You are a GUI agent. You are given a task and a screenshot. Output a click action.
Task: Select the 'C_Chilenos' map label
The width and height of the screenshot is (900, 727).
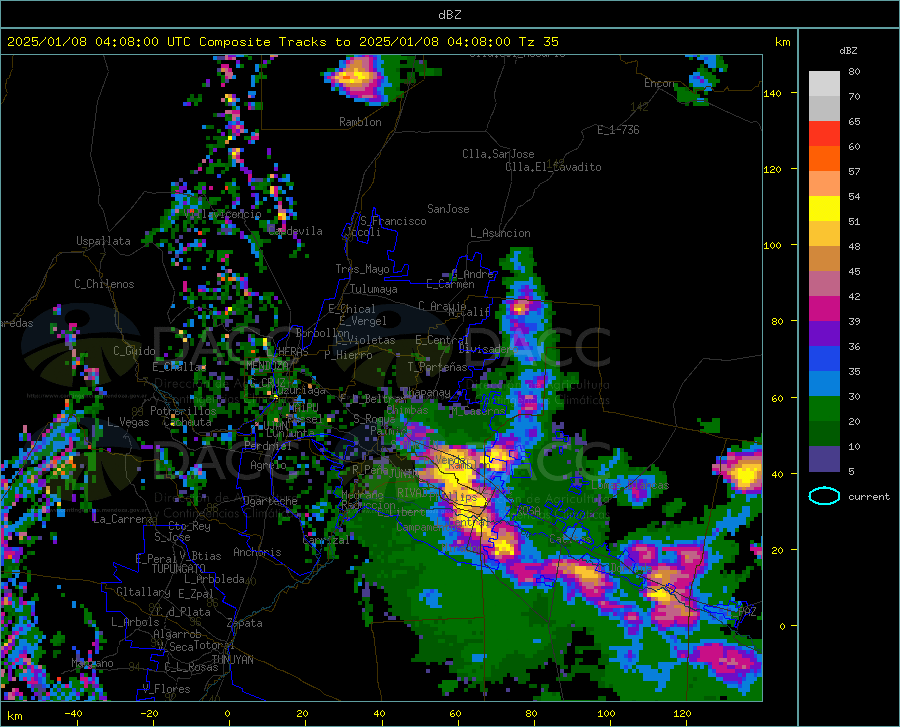pos(104,284)
